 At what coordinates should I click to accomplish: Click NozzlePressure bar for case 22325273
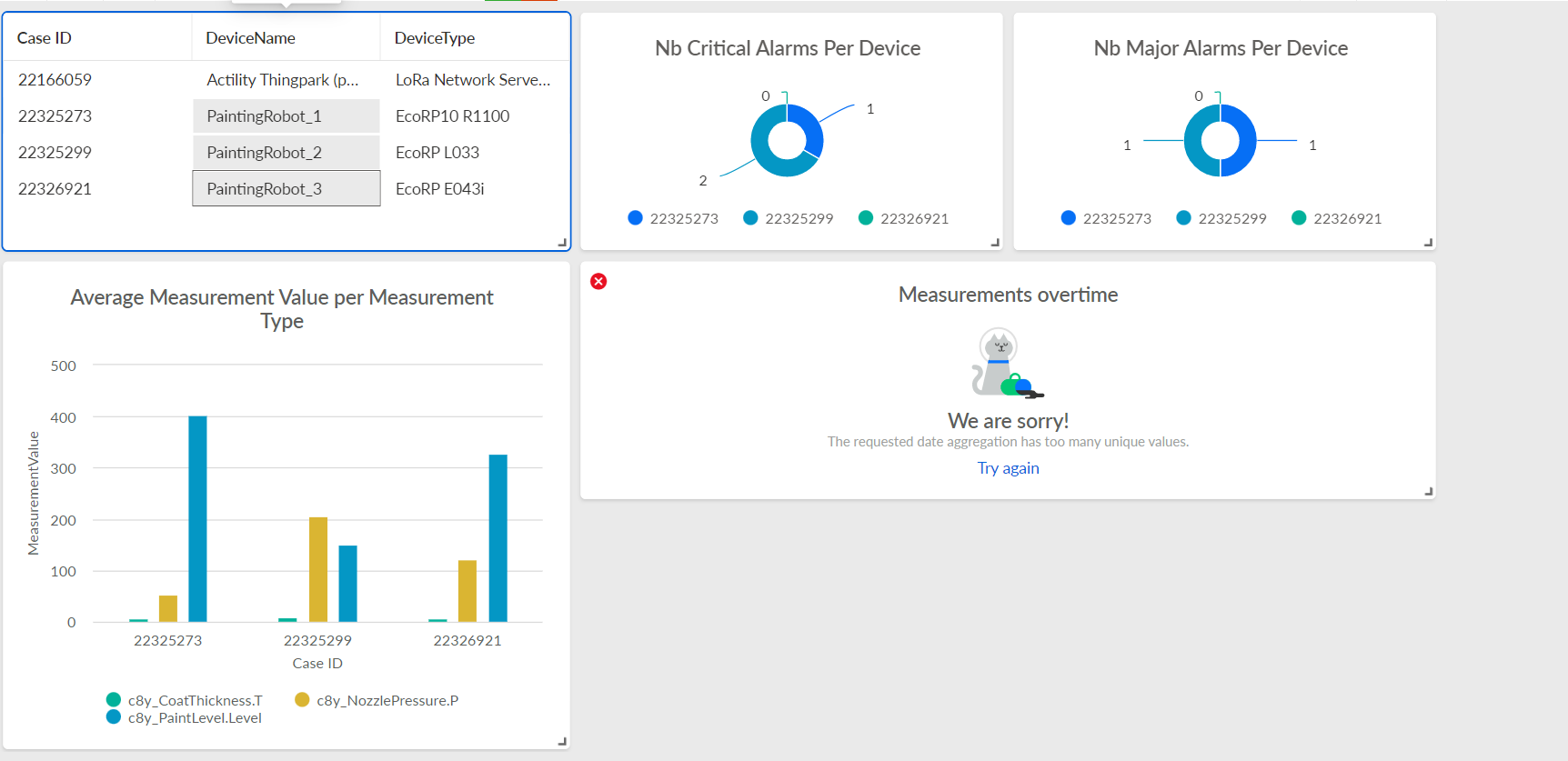click(168, 609)
